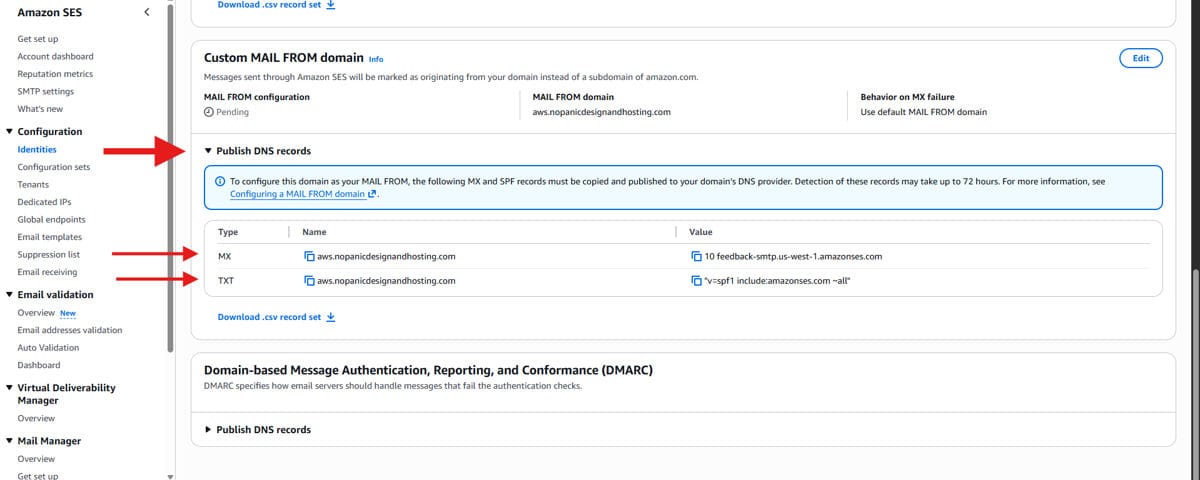Open Configuring a MAIL FROM domain link
1200x480 pixels.
[x=302, y=194]
